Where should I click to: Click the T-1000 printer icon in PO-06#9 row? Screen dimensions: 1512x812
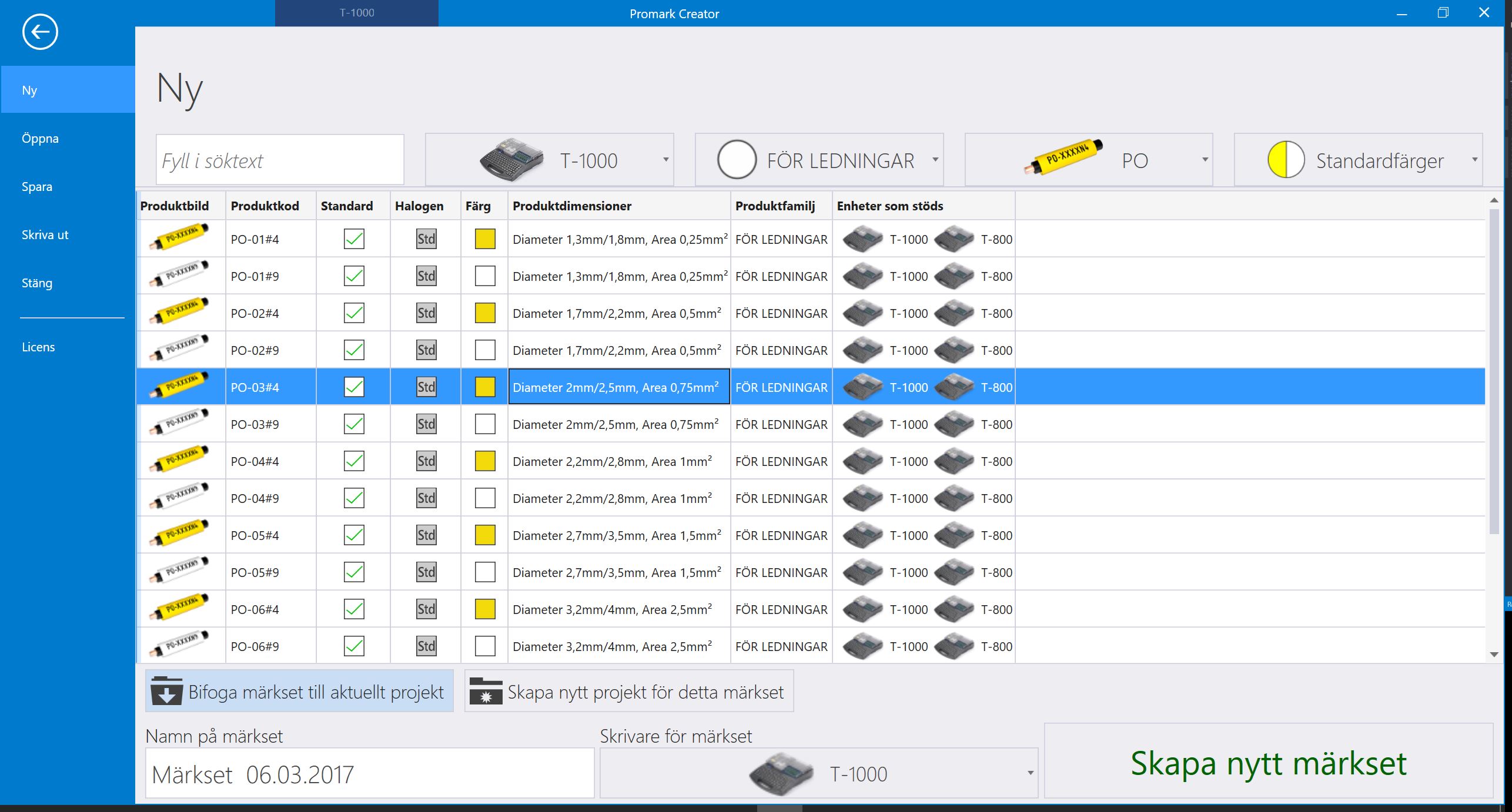pos(862,646)
